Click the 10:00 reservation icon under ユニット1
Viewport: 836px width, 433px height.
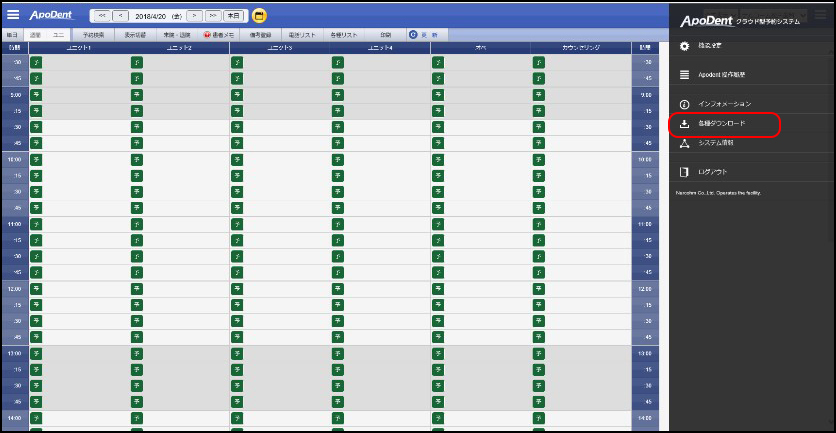click(36, 159)
